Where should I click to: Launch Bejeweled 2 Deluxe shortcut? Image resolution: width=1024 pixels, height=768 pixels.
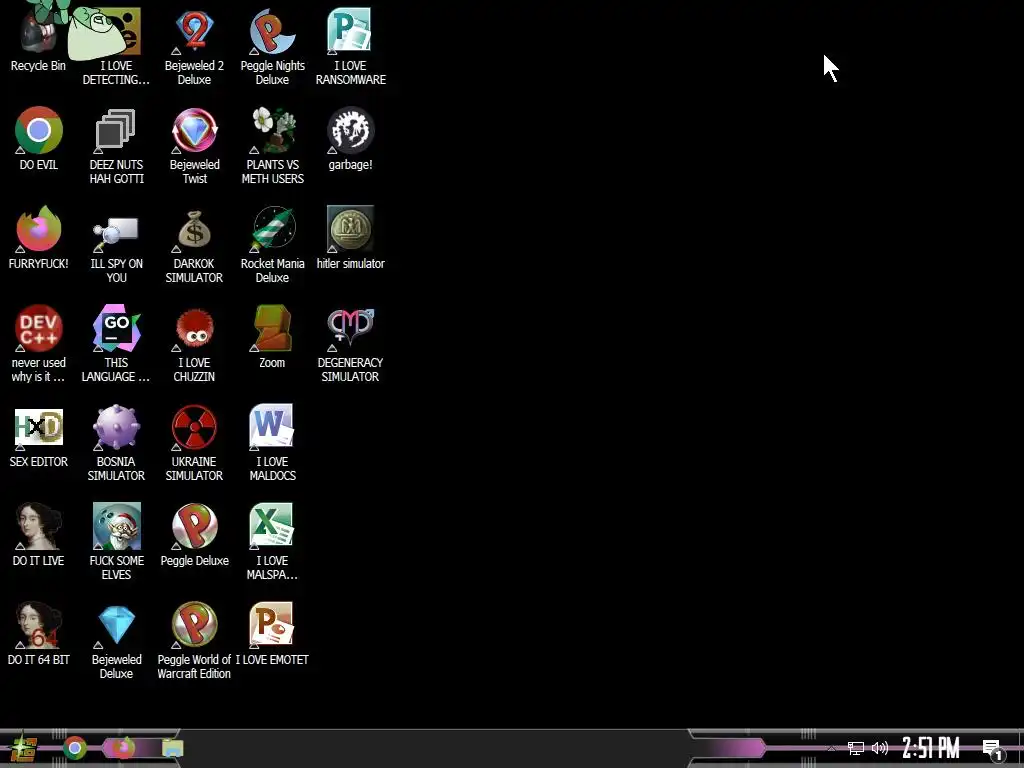click(x=194, y=31)
